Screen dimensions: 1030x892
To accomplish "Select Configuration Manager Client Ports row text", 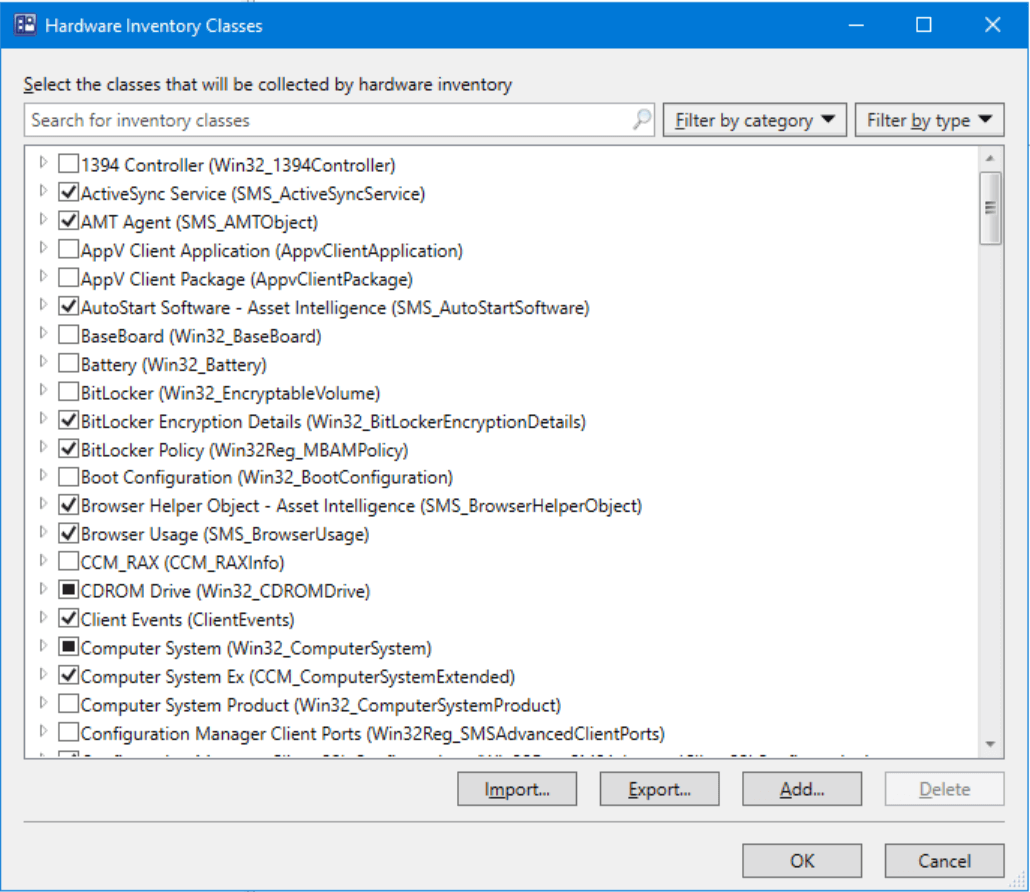I will [372, 733].
